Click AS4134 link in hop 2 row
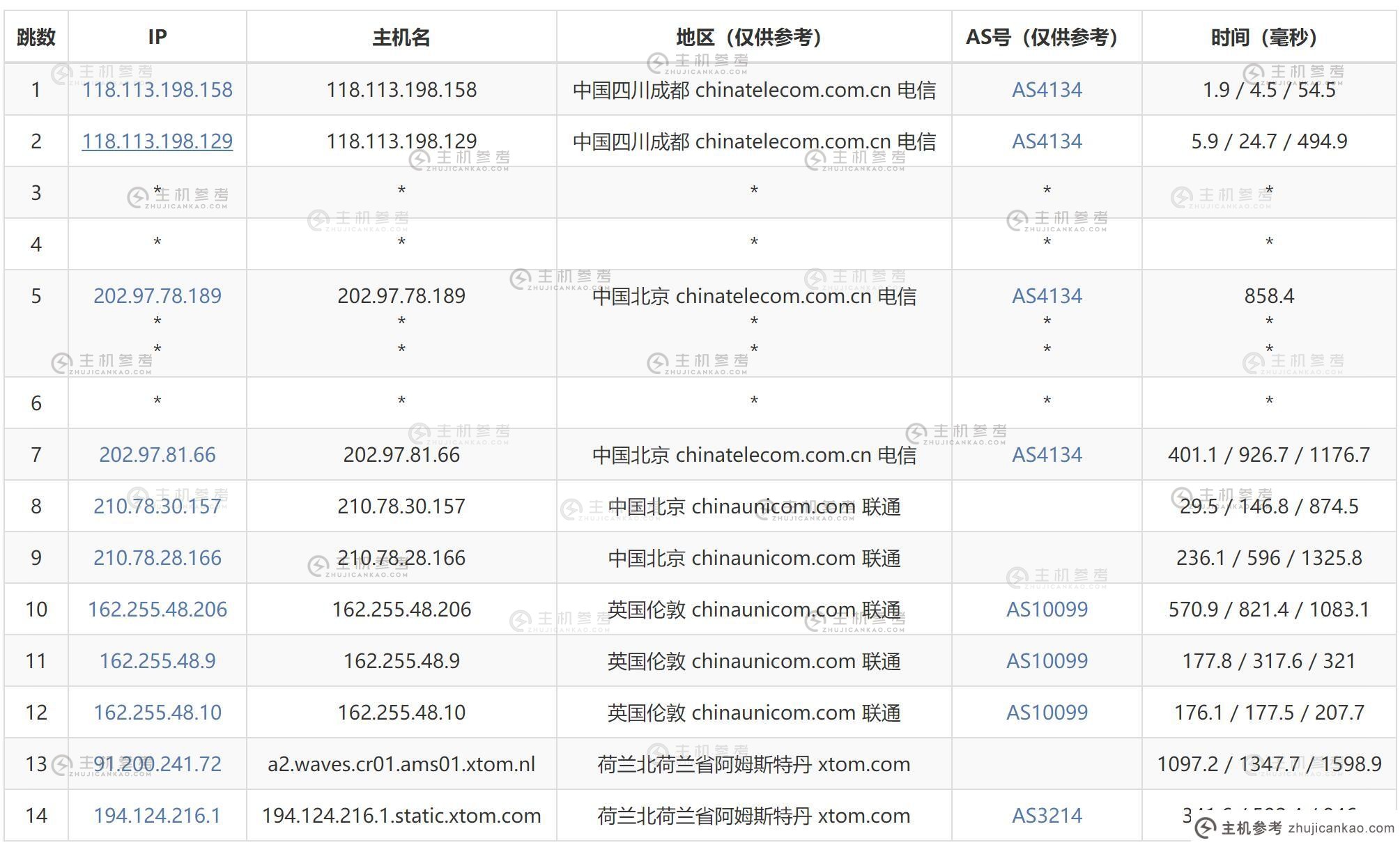 1047,141
